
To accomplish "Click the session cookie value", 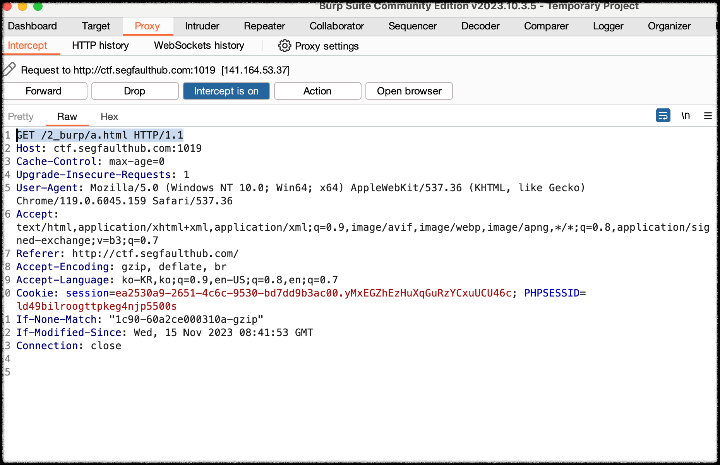I will click(x=313, y=293).
